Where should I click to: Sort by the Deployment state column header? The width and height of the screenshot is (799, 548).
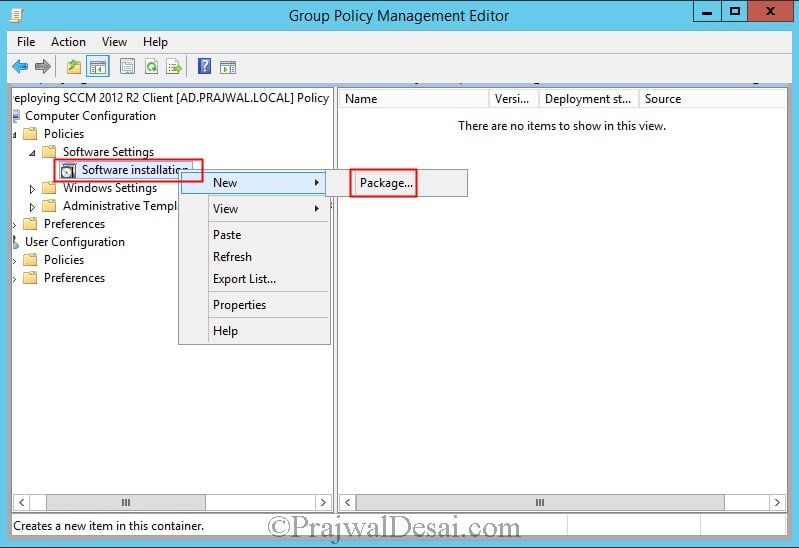click(x=589, y=99)
